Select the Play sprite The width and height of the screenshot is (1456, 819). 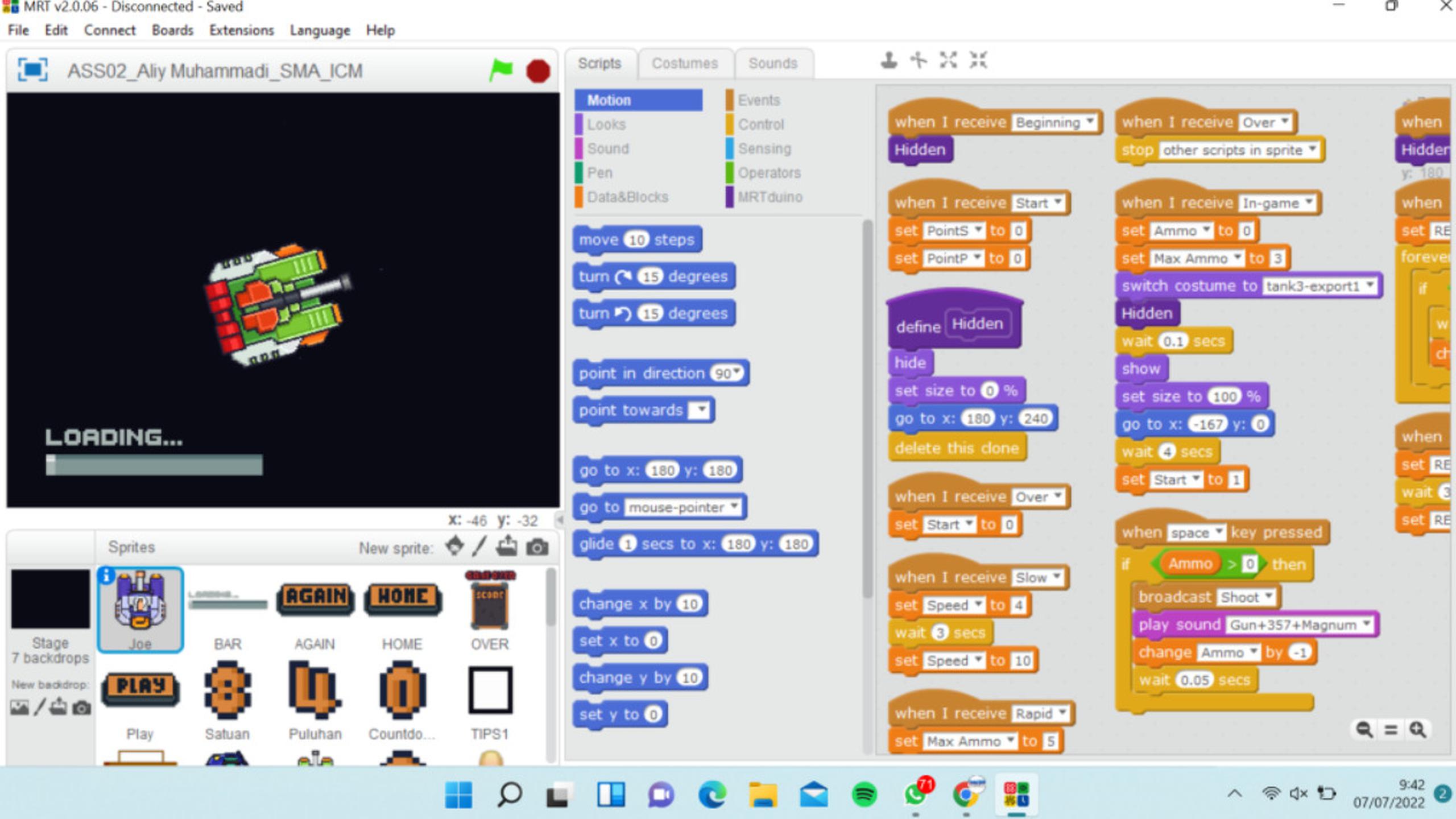pos(140,700)
